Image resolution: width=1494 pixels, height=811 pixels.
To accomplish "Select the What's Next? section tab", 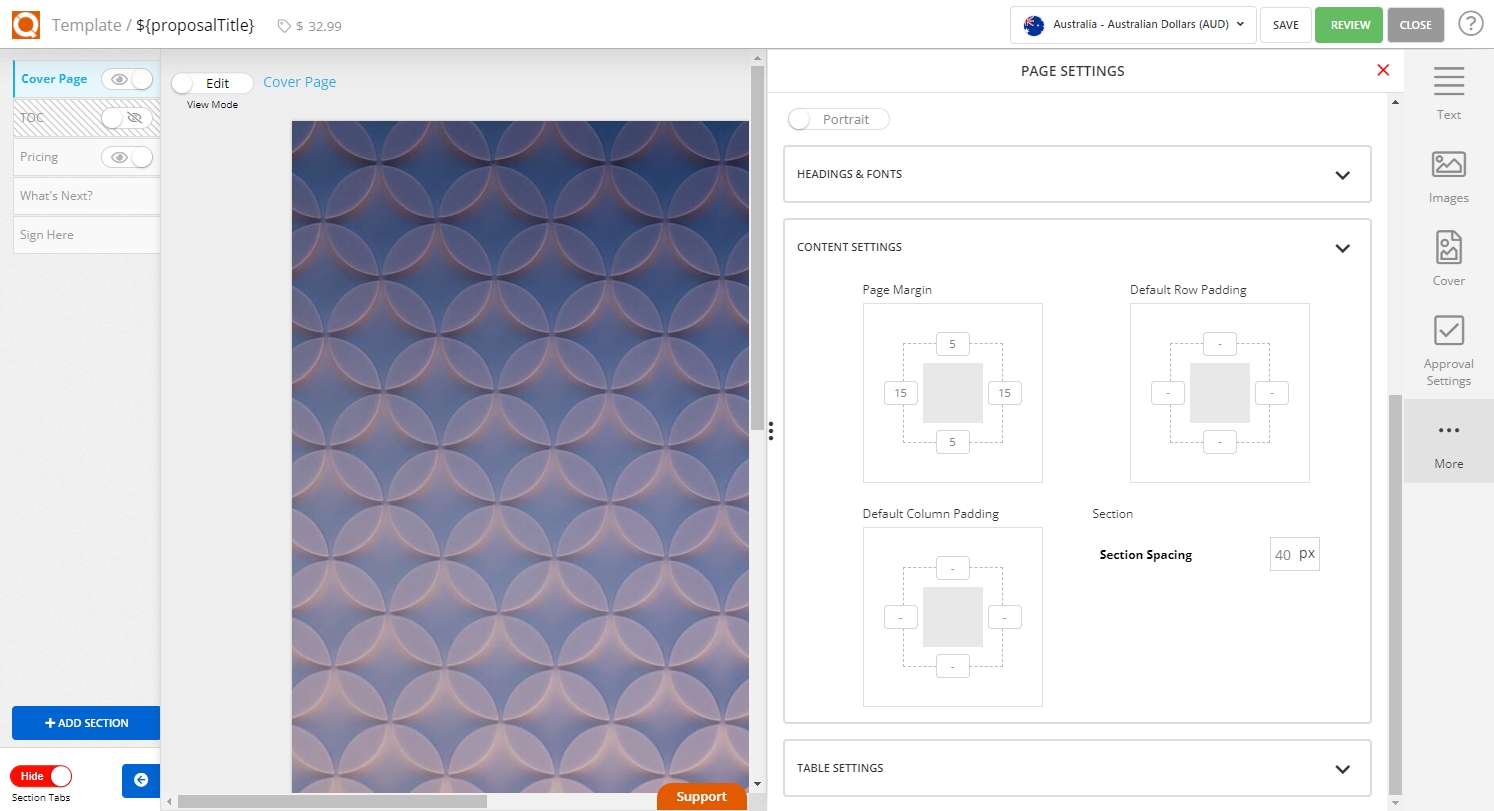I will click(x=86, y=196).
